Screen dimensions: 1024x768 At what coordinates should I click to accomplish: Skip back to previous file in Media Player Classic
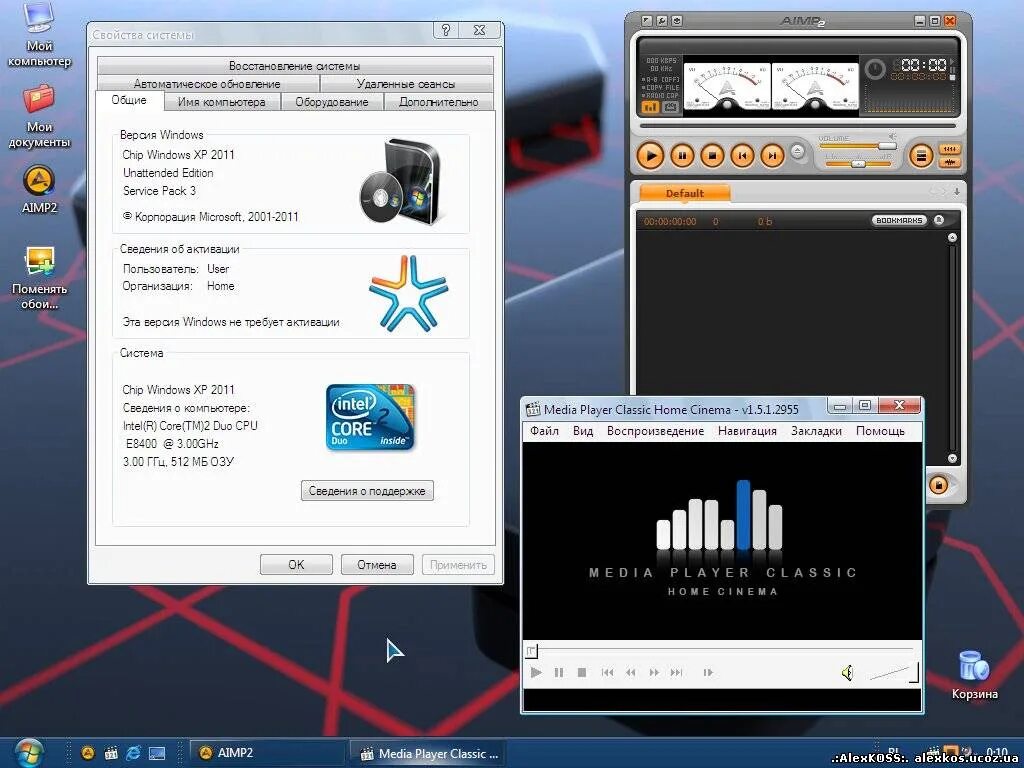click(607, 673)
